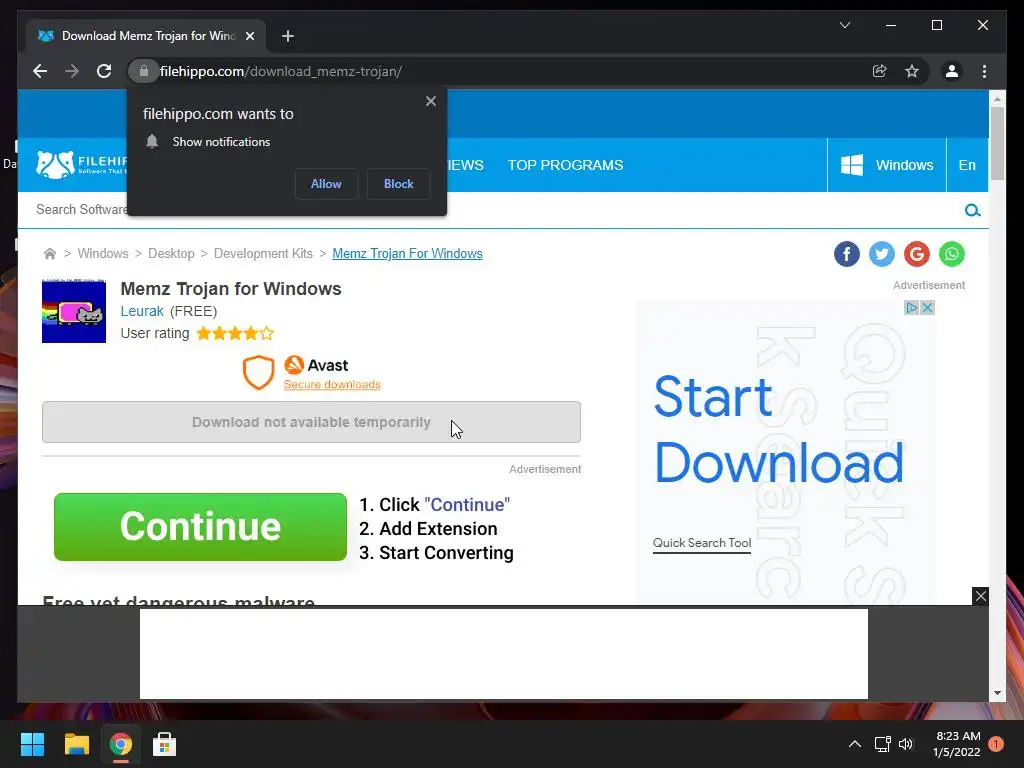Share via the Google icon
1024x768 pixels.
917,254
